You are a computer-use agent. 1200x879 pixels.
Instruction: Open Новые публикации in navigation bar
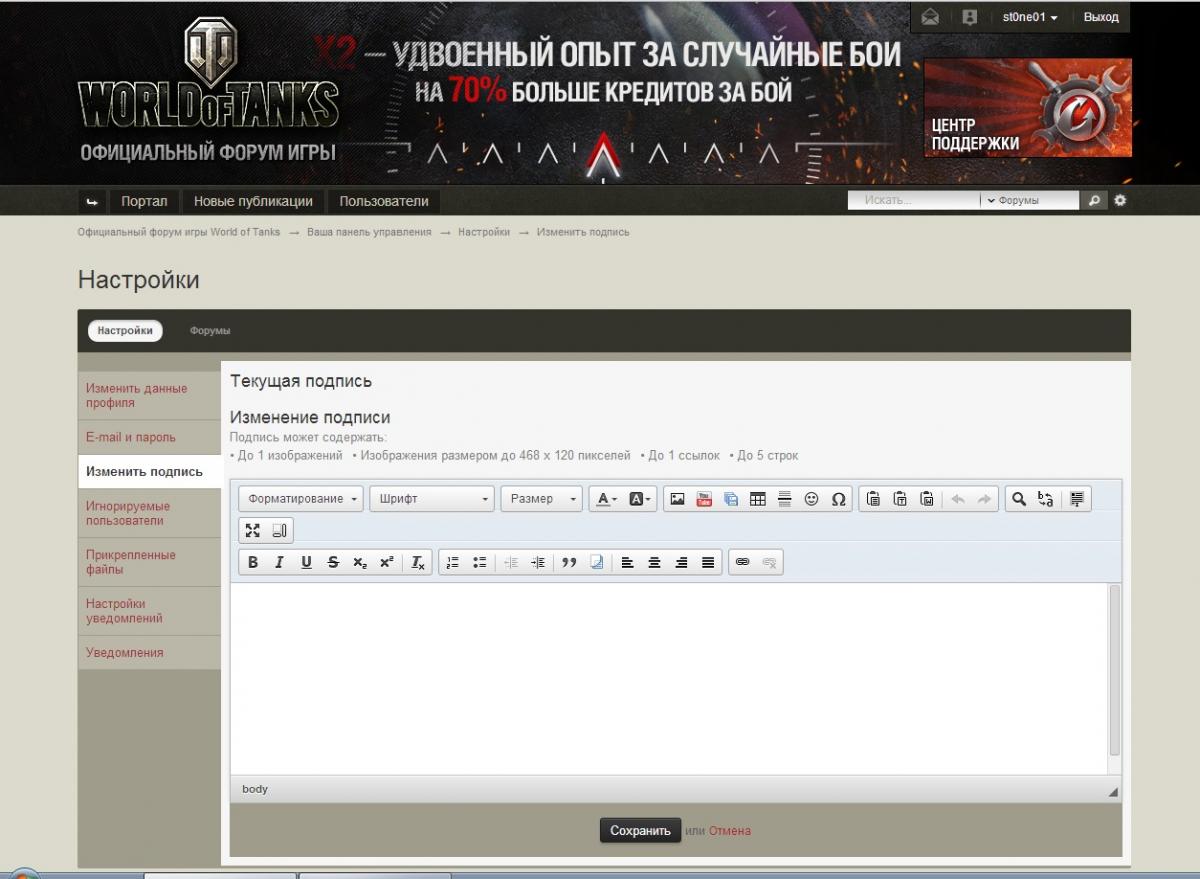[x=253, y=201]
